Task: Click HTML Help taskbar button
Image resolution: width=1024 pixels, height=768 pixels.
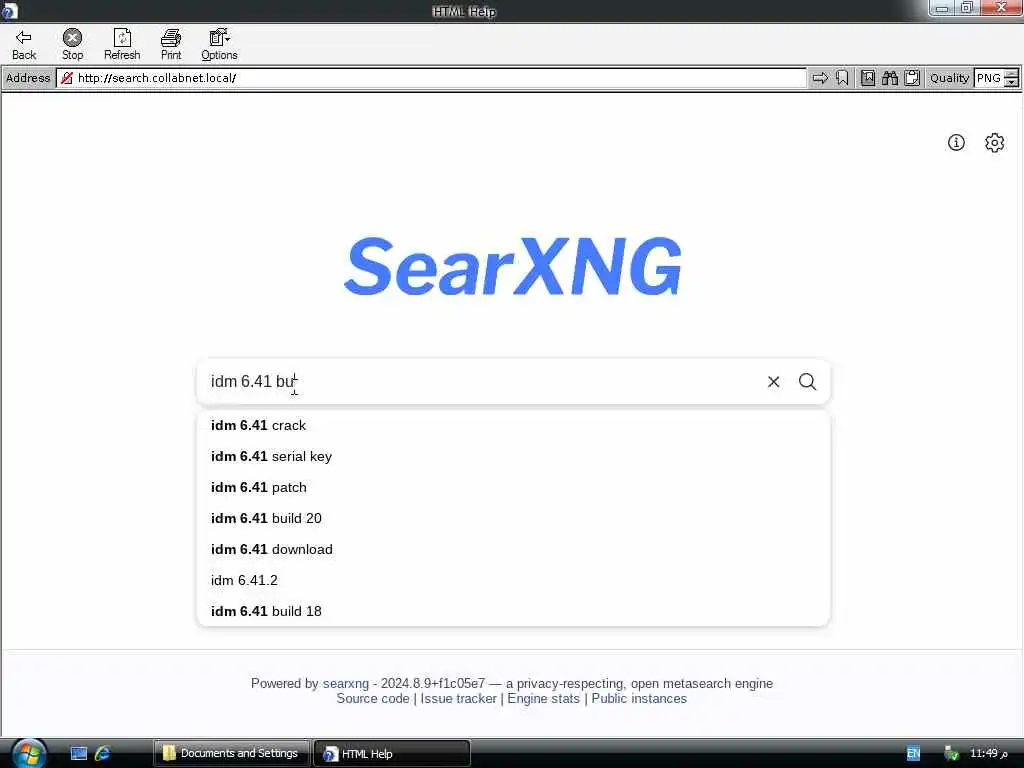Action: [x=392, y=754]
